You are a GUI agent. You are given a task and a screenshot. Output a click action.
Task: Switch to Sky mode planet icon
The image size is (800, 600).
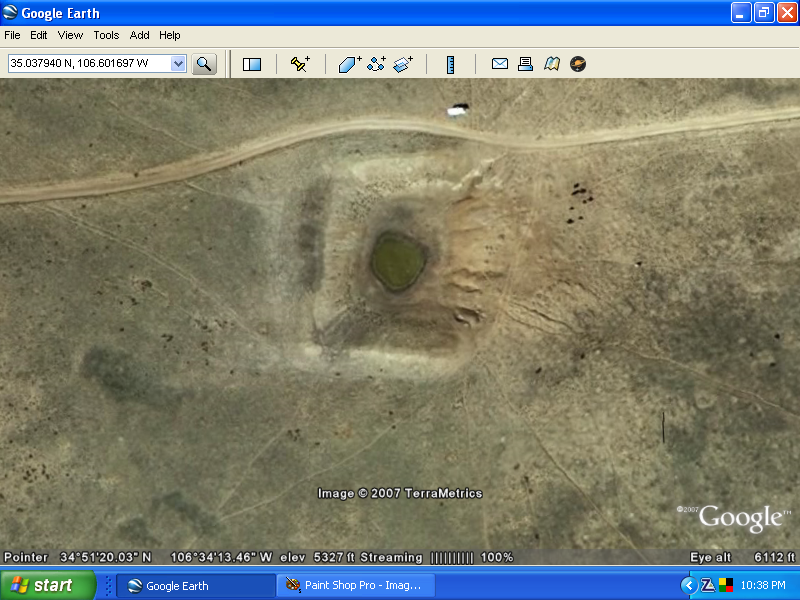(578, 64)
